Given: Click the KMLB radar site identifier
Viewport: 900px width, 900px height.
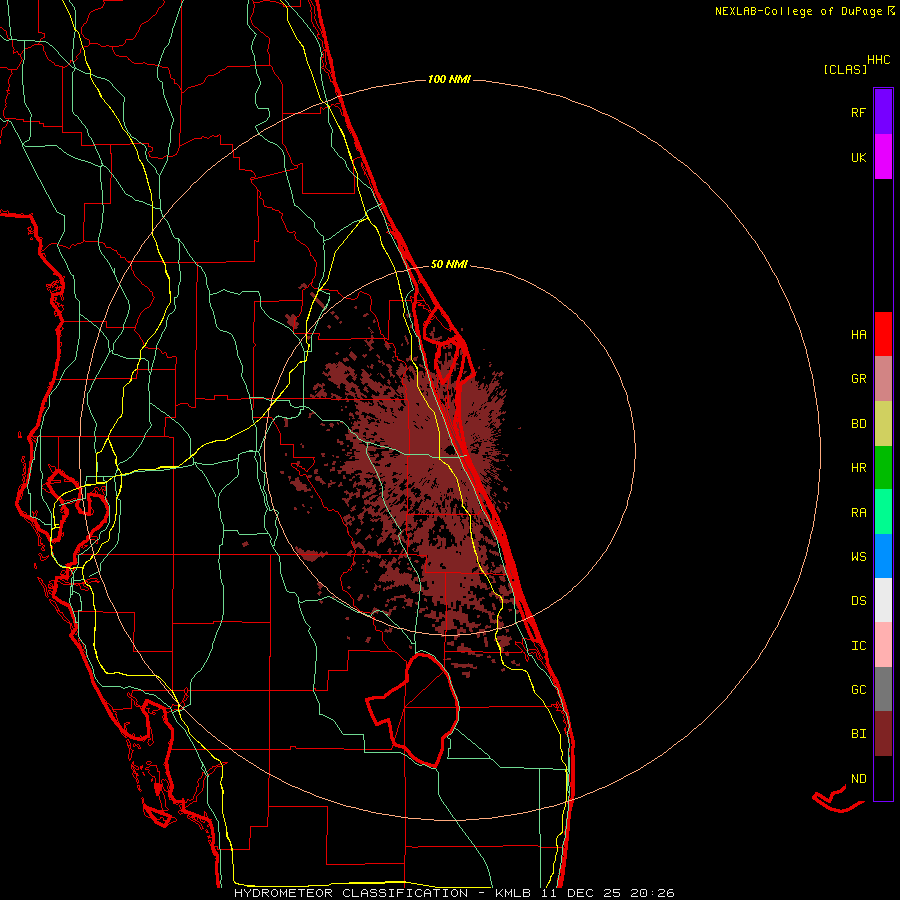Looking at the screenshot, I should tap(513, 893).
